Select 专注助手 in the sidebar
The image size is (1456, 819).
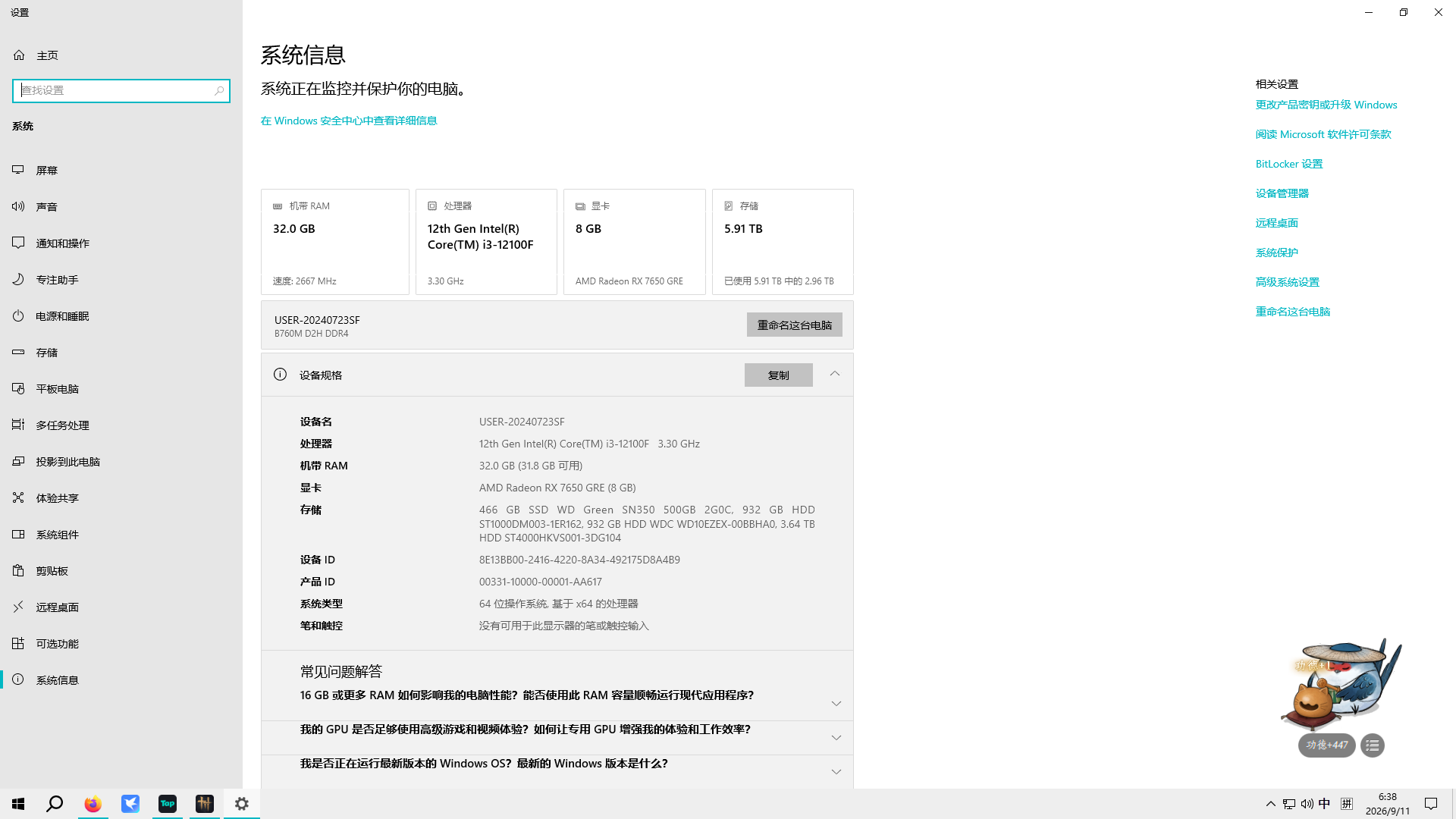(x=121, y=280)
